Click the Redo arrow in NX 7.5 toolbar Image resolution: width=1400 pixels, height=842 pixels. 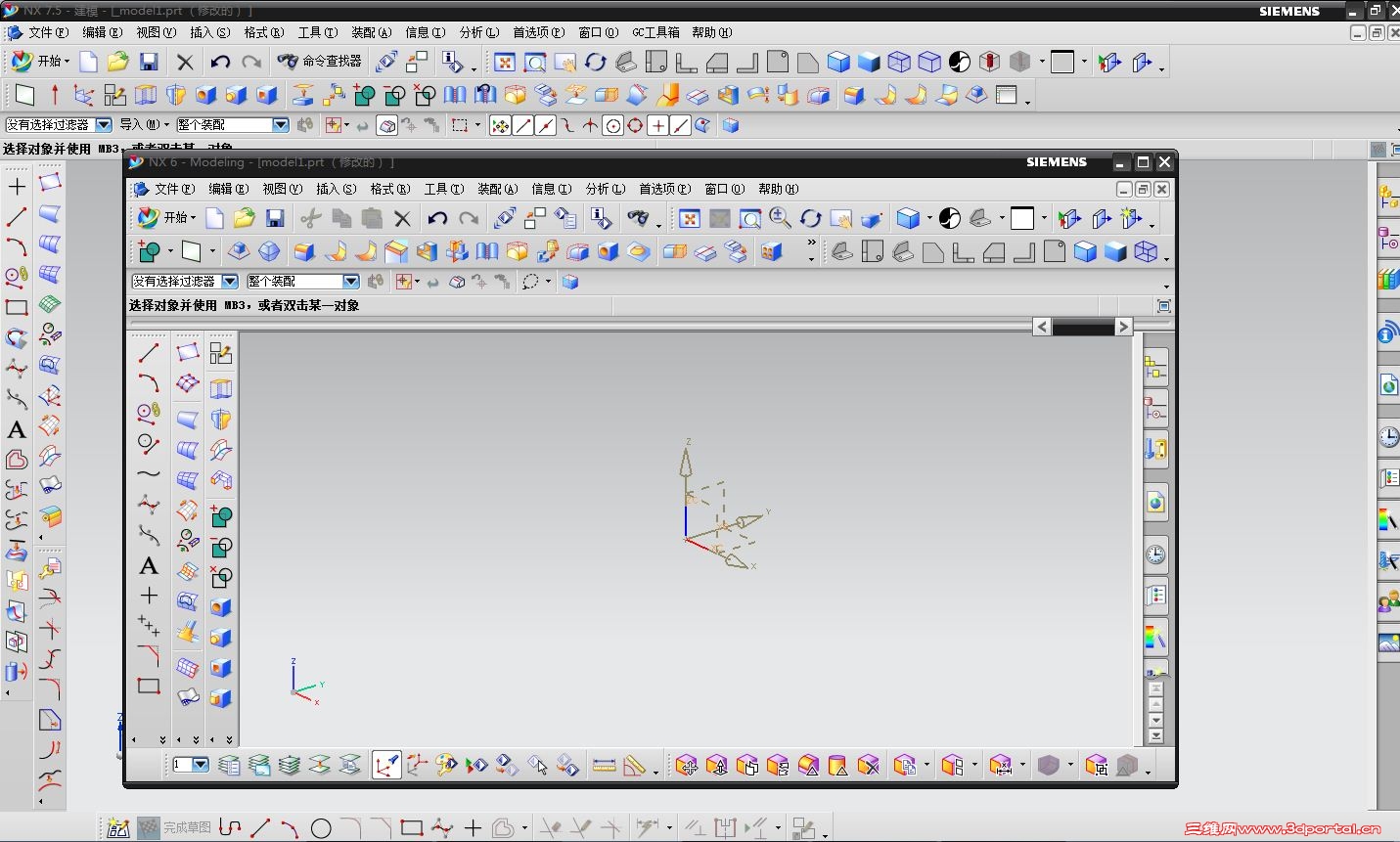pyautogui.click(x=251, y=62)
